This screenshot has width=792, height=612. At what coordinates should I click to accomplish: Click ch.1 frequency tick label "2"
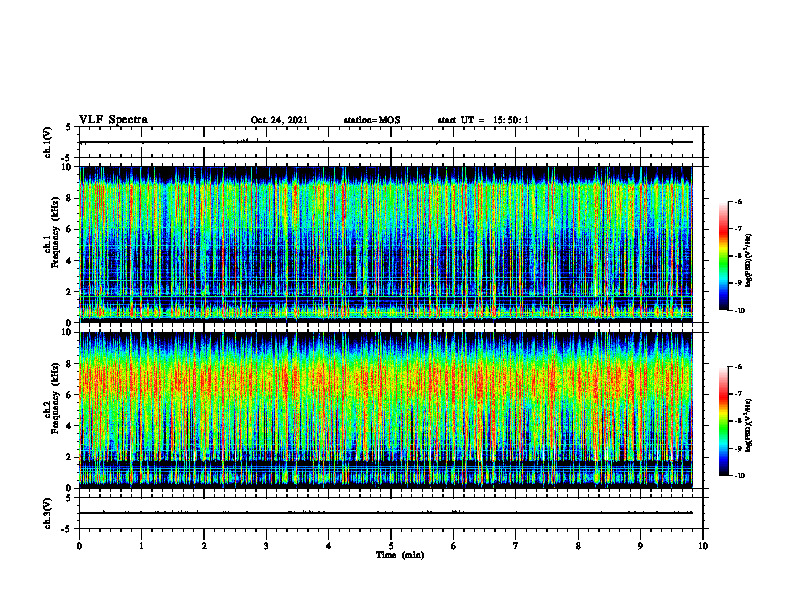click(69, 291)
